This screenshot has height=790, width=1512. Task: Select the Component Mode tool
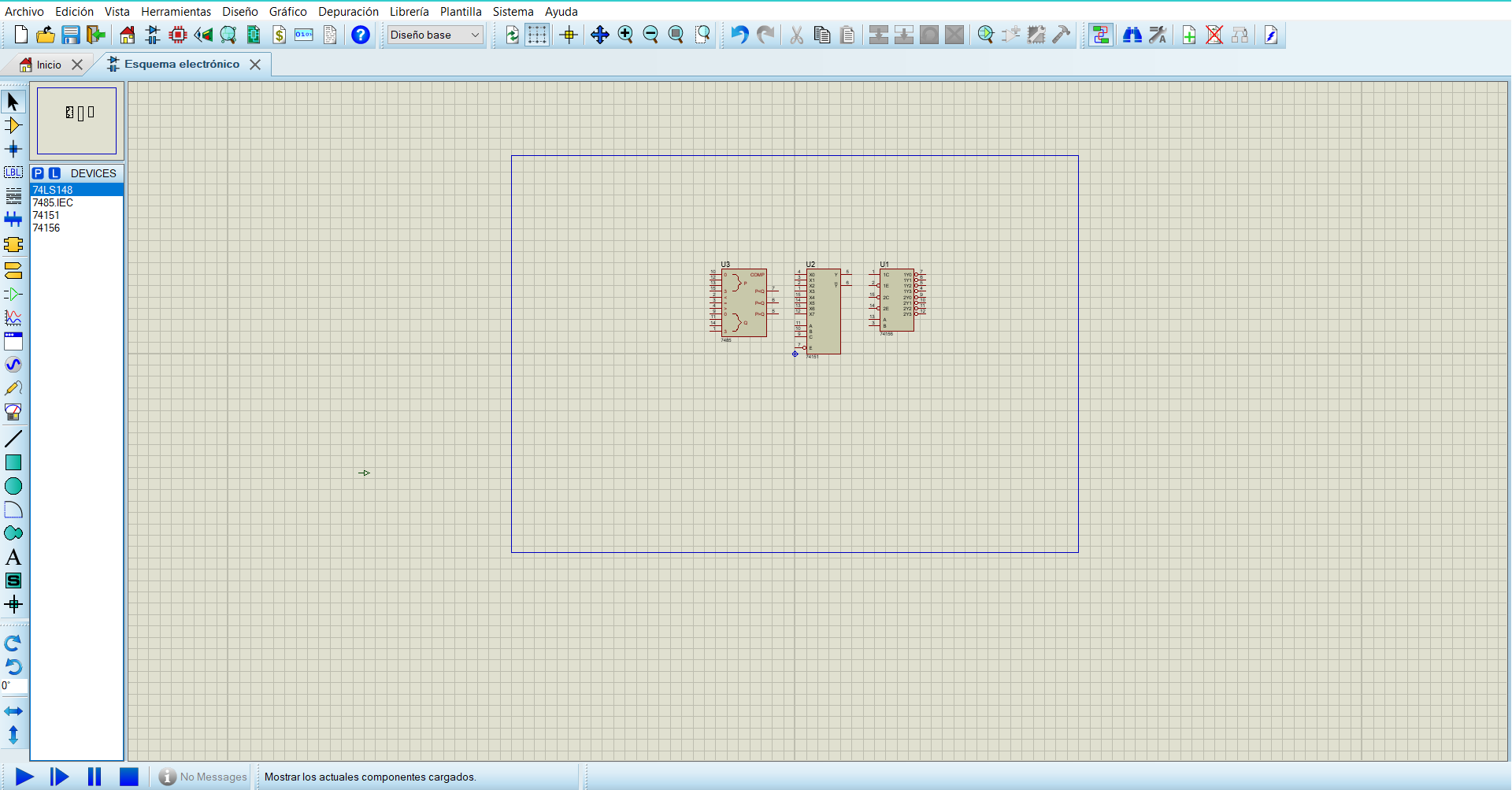pyautogui.click(x=13, y=125)
